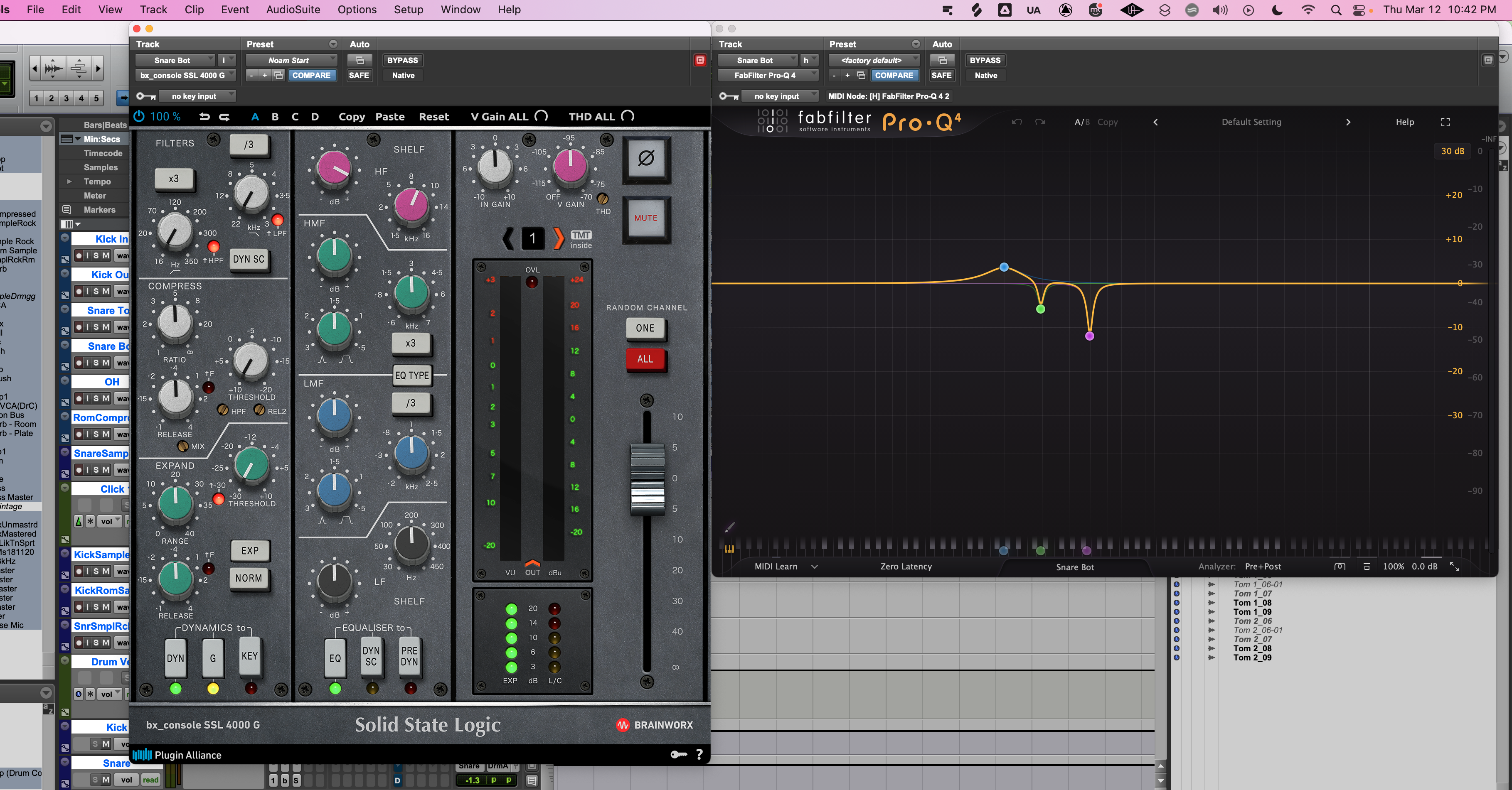The width and height of the screenshot is (1512, 790).
Task: Open FabFilter Pro-Q 4 plugin selector
Action: (x=768, y=75)
